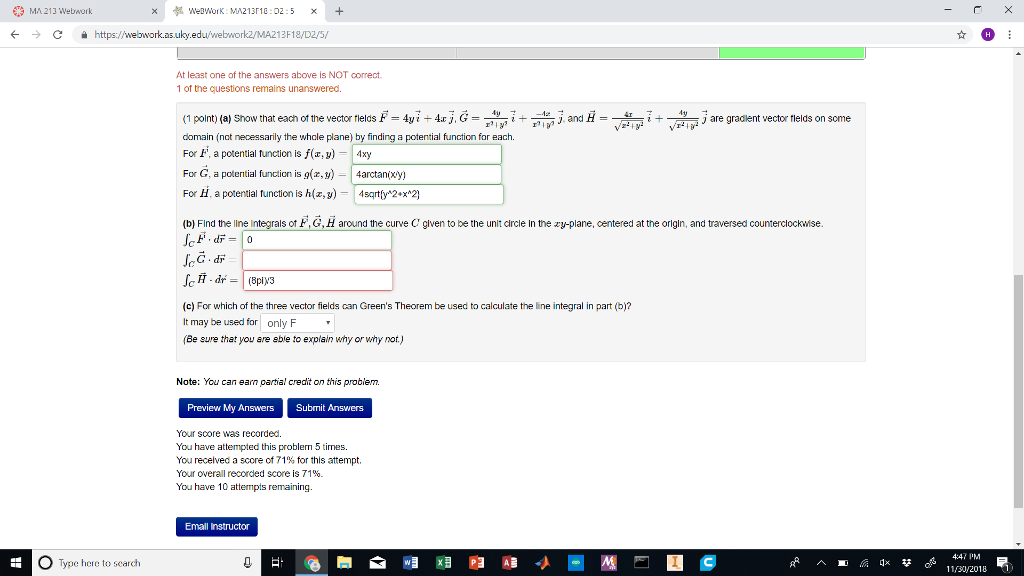Click the Submit Answers button
Viewport: 1024px width, 576px height.
pos(331,408)
